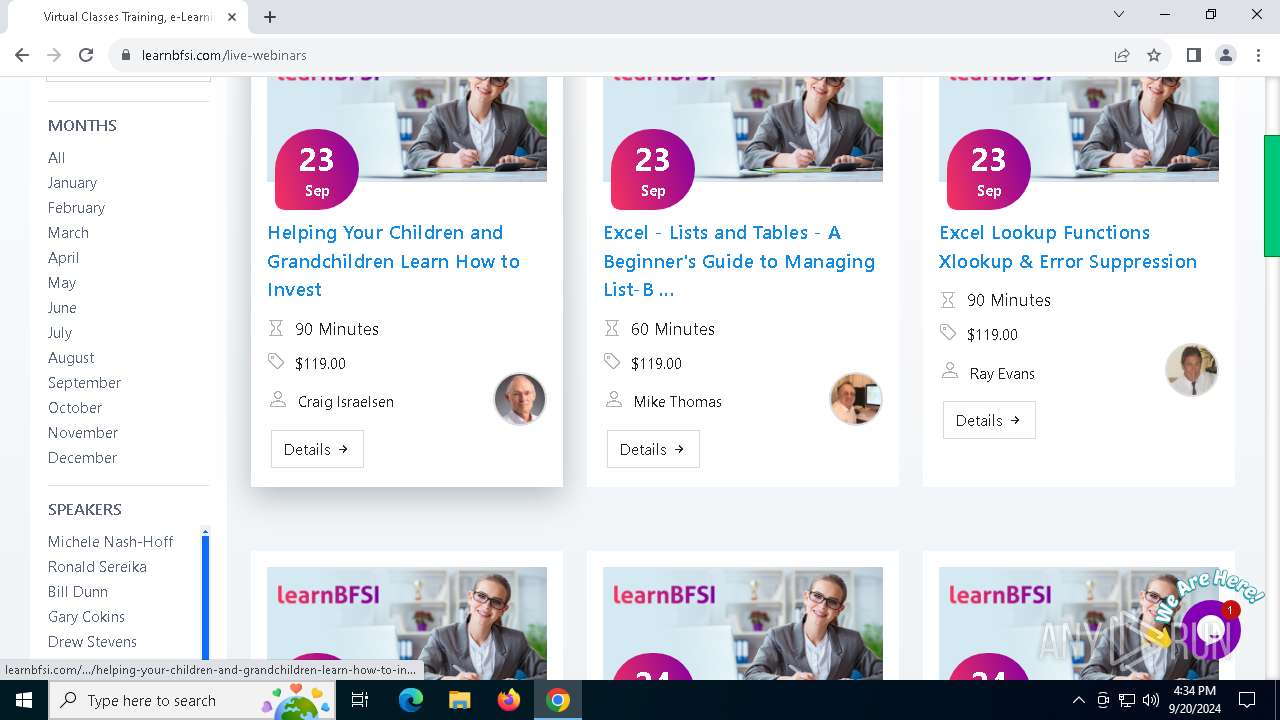The width and height of the screenshot is (1280, 720).
Task: Show hidden system tray icons
Action: 1078,700
